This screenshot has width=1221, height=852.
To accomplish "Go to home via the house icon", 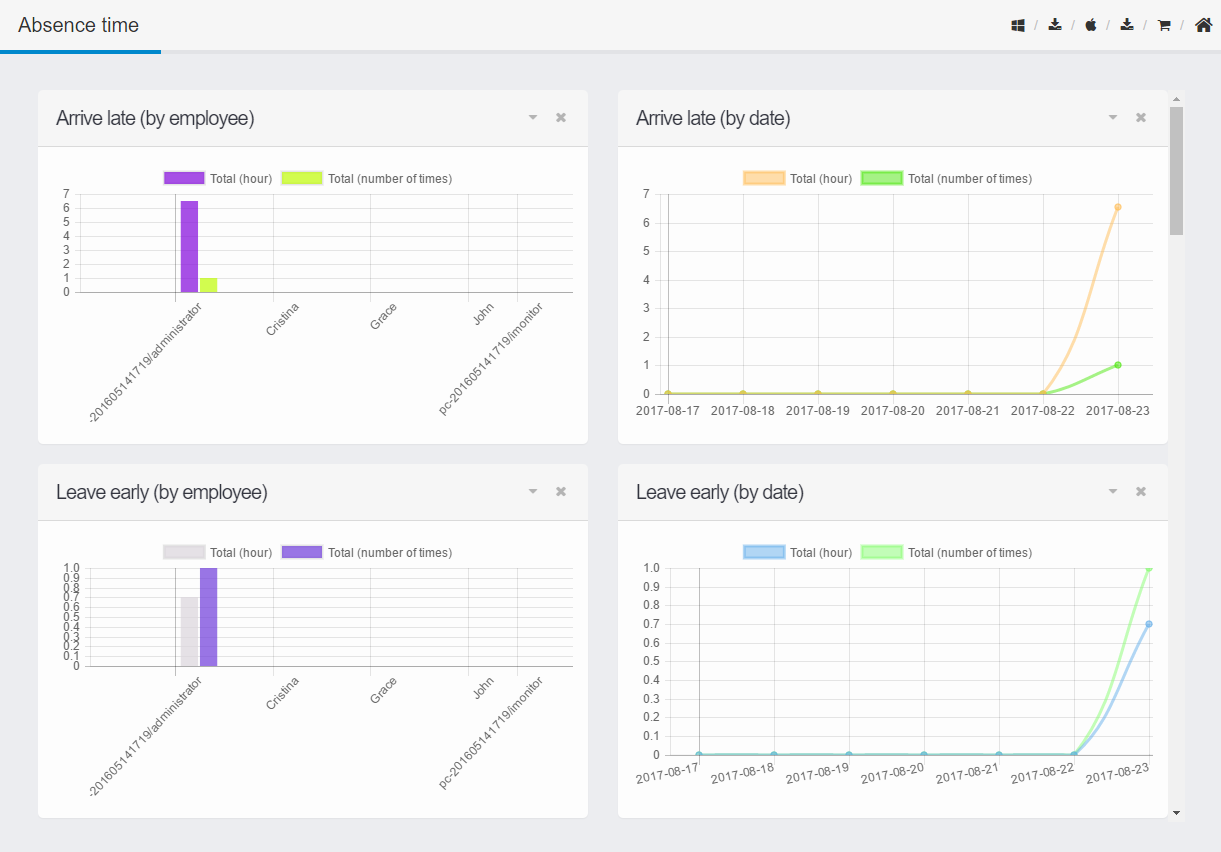I will [1203, 26].
